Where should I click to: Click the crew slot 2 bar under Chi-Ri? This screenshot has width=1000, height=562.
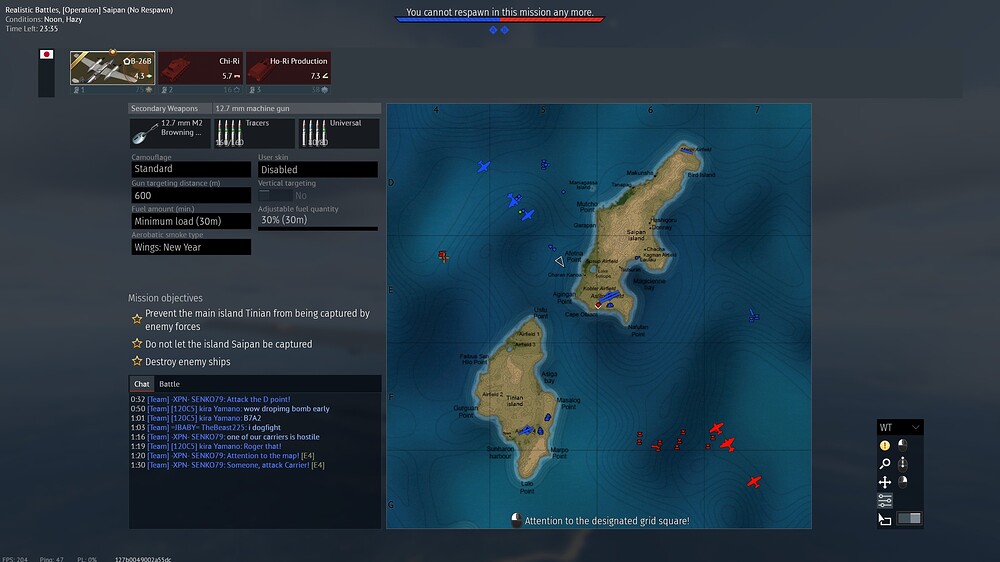pos(200,90)
